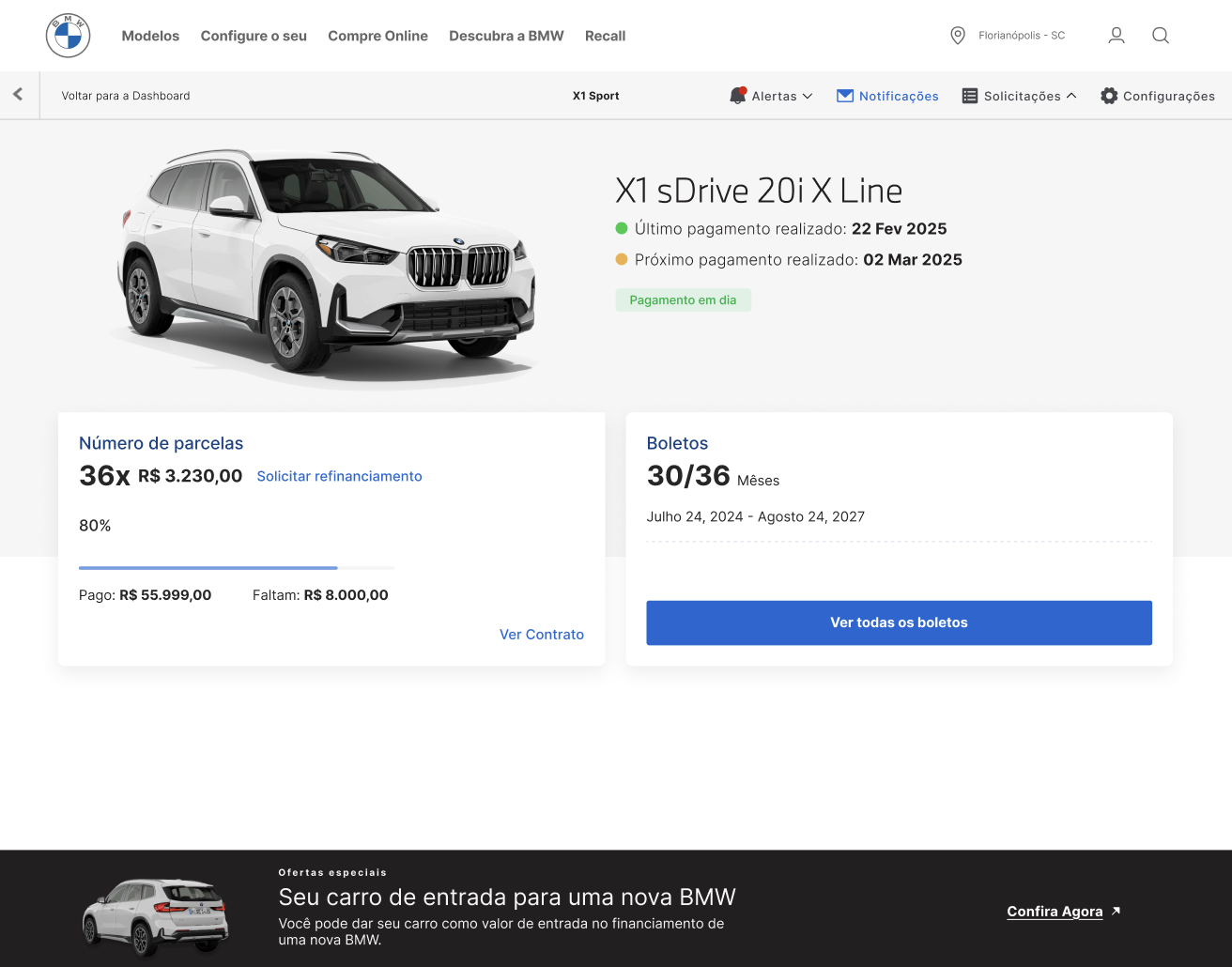Collapse the Solicitações chevron
Image resolution: width=1232 pixels, height=967 pixels.
(x=1071, y=95)
